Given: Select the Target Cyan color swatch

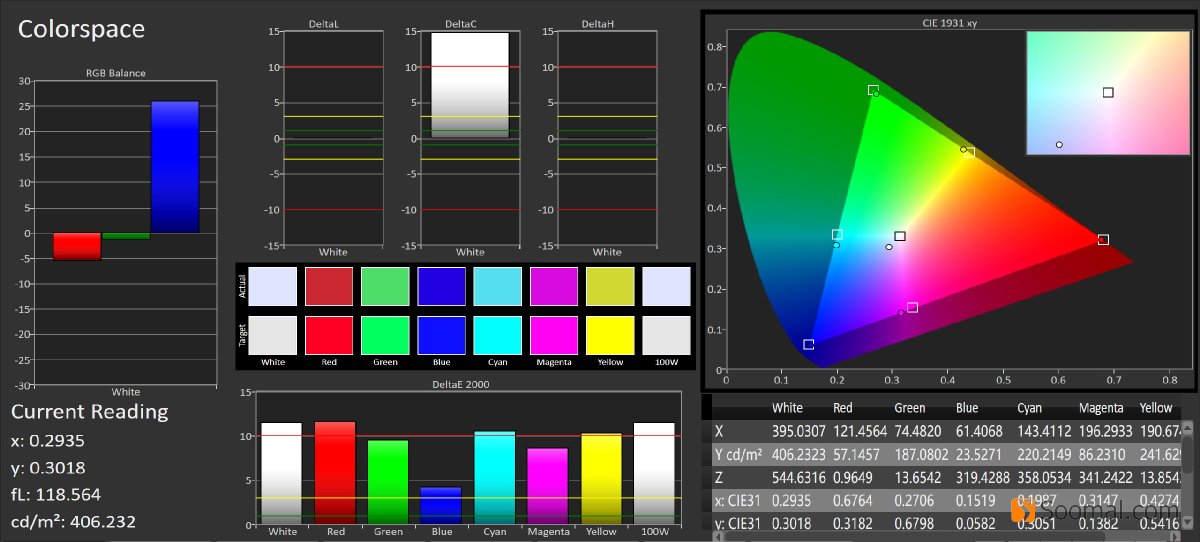Looking at the screenshot, I should click(x=497, y=335).
